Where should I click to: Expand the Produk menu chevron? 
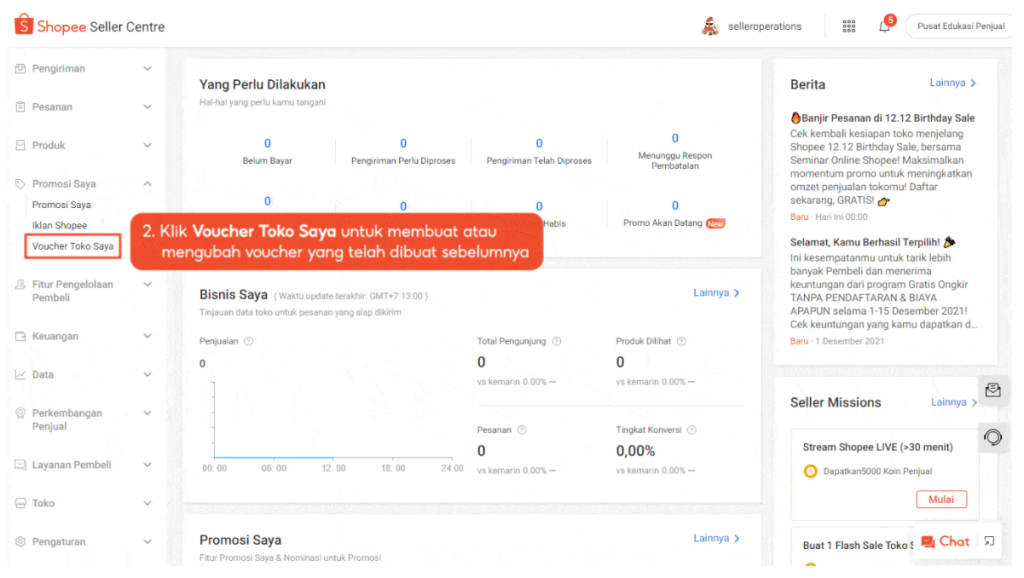click(x=148, y=146)
